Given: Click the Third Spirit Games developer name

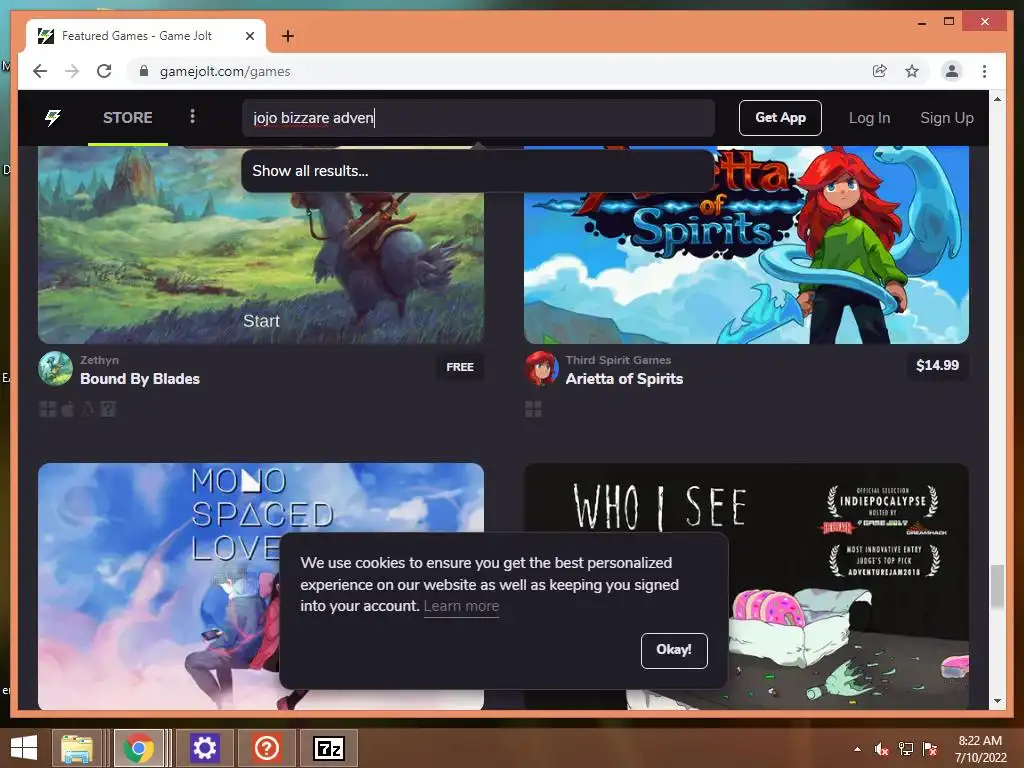Looking at the screenshot, I should [618, 360].
